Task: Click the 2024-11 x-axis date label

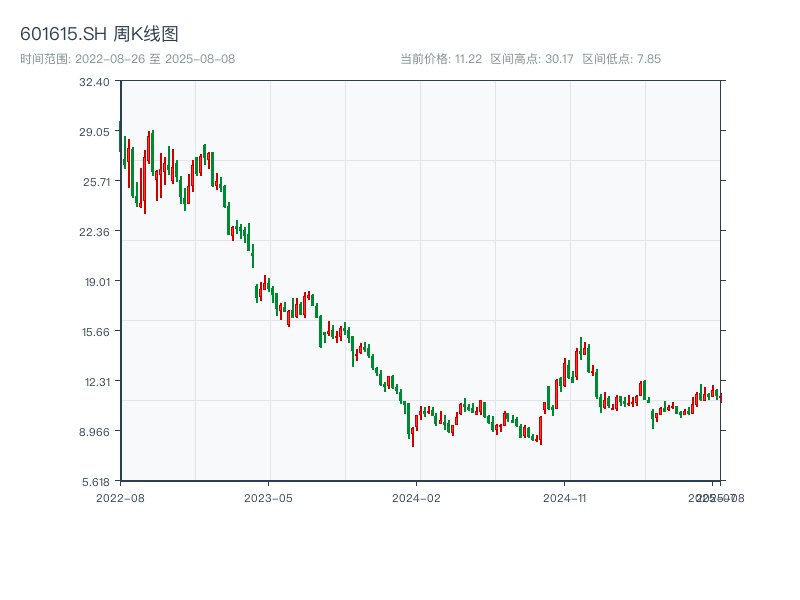Action: 565,497
